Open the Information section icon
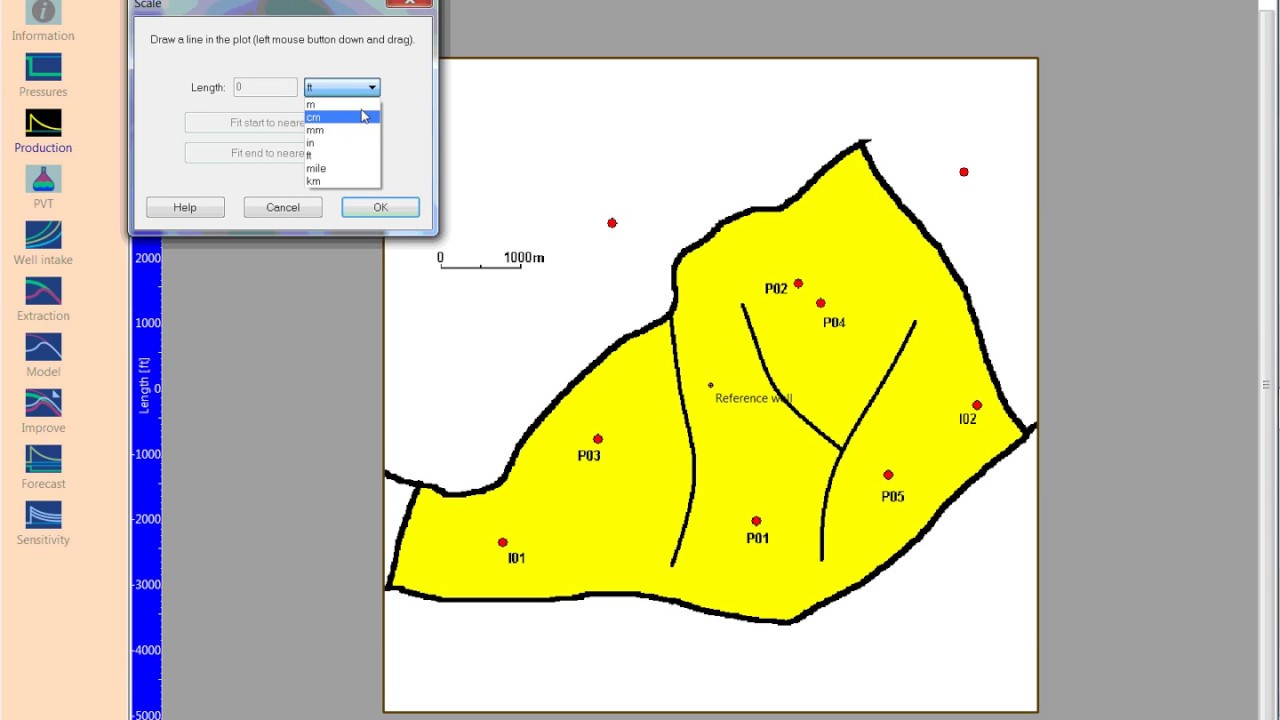 tap(43, 12)
